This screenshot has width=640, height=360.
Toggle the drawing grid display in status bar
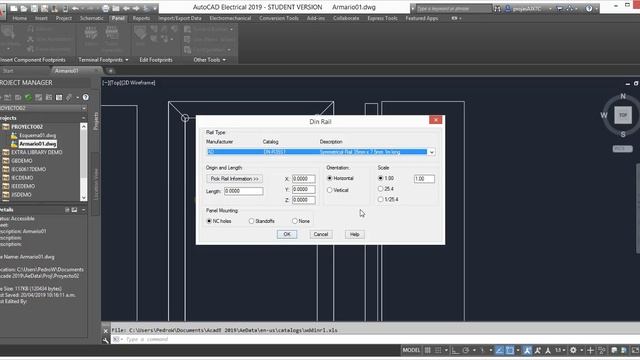click(x=428, y=350)
